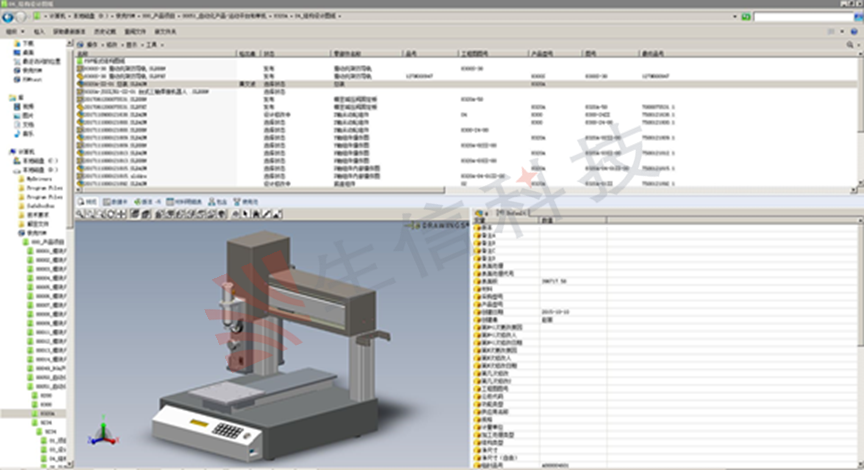Open the 组织 dropdown in Explorer toolbar
Image resolution: width=864 pixels, height=470 pixels.
click(x=14, y=32)
